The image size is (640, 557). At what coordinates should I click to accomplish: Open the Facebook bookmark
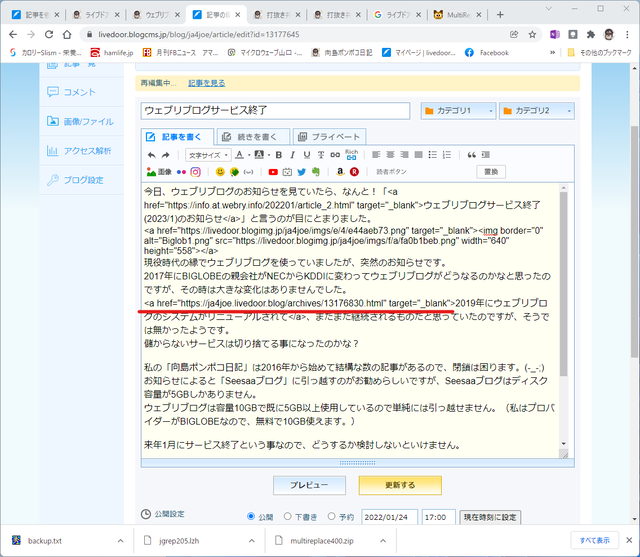pos(487,53)
